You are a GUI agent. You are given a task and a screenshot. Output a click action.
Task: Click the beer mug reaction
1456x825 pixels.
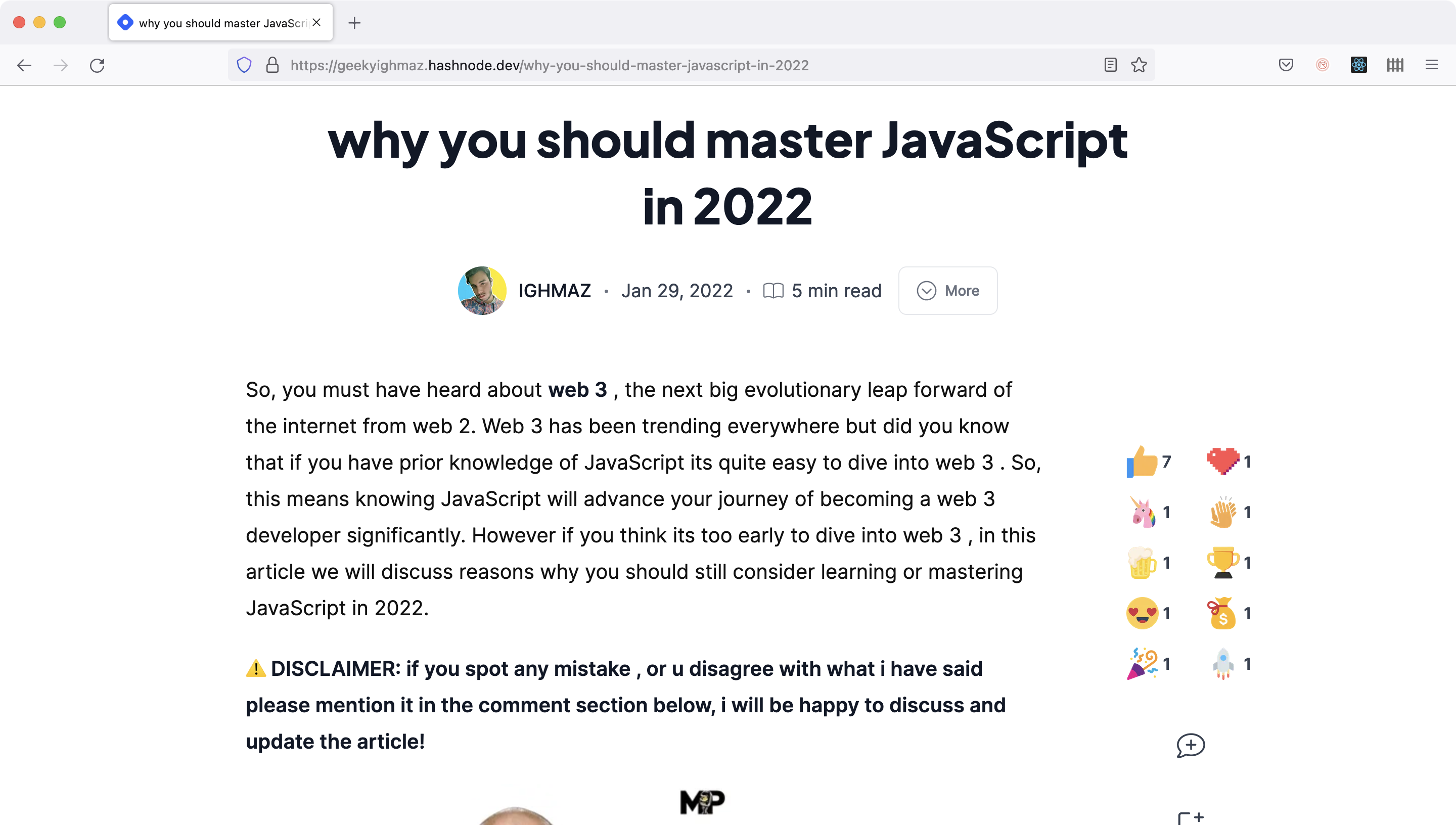point(1142,563)
